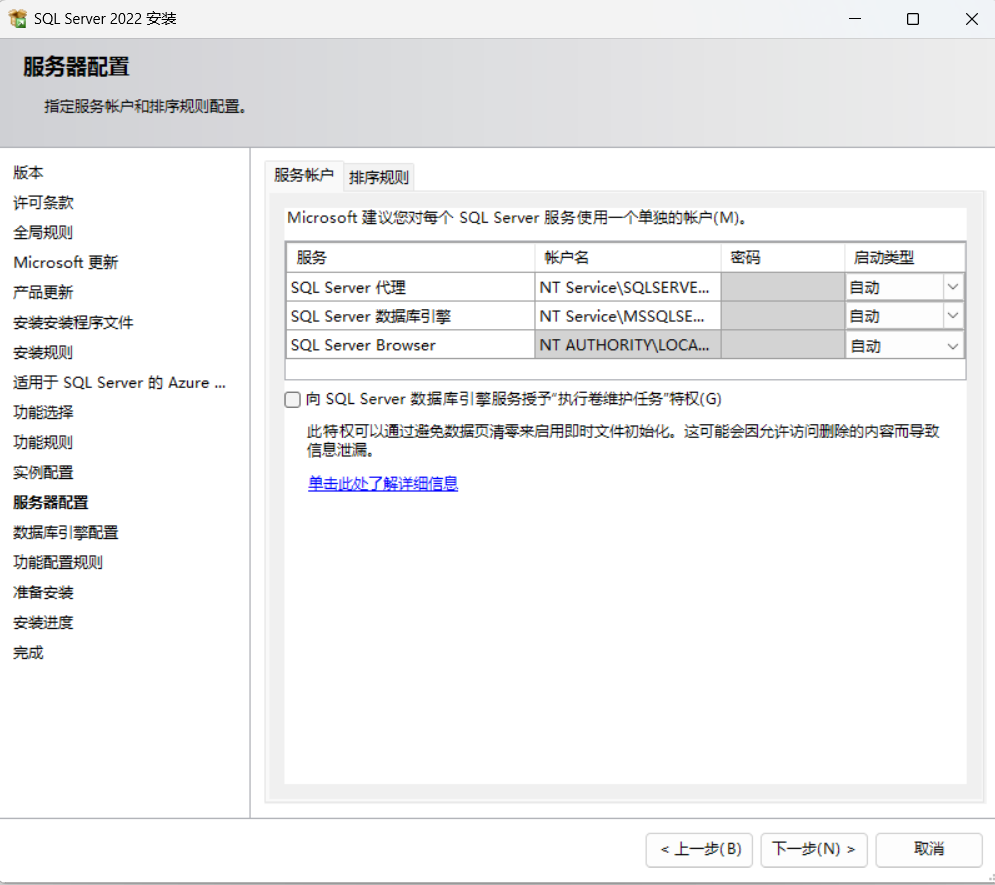Minimize the SQL Server 2022 setup window

[855, 19]
